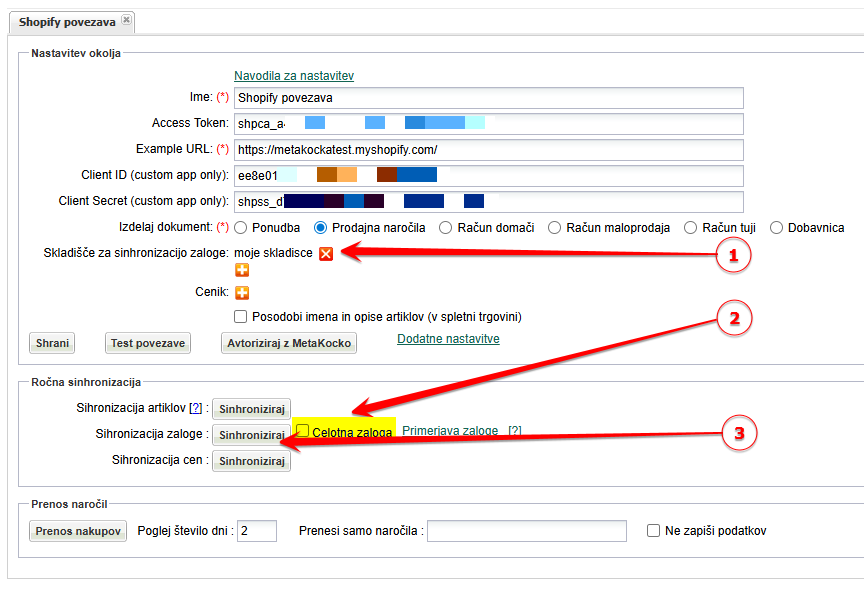Focus the Prenesi samo naročila field
This screenshot has width=864, height=593.
click(x=527, y=531)
